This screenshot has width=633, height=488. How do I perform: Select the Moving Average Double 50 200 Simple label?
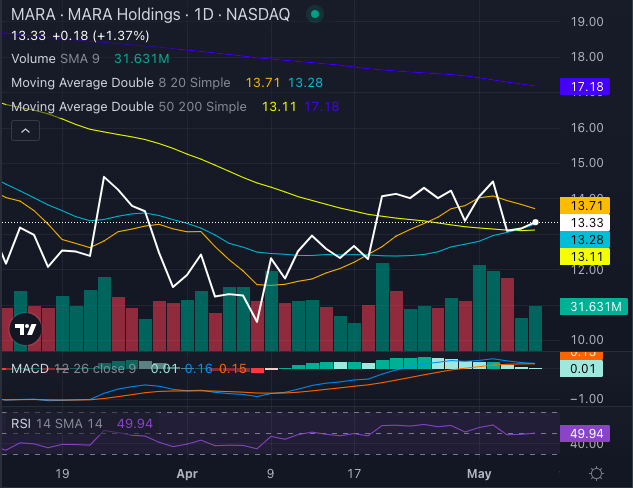128,107
